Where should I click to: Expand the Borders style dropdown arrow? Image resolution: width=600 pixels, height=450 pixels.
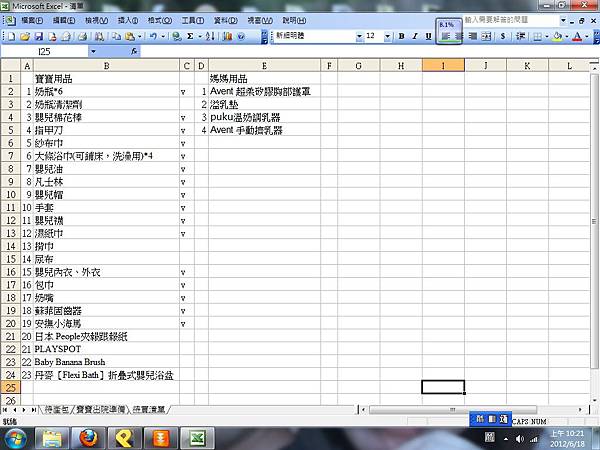pos(546,36)
